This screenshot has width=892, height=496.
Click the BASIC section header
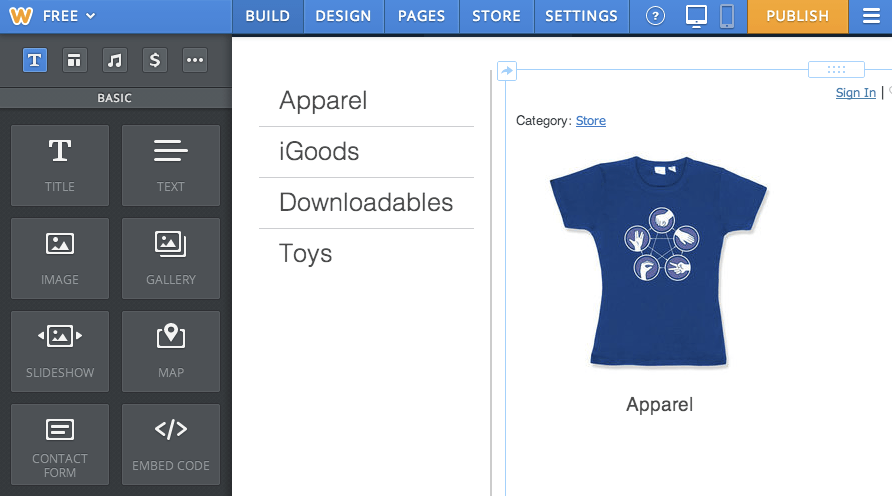pos(115,98)
